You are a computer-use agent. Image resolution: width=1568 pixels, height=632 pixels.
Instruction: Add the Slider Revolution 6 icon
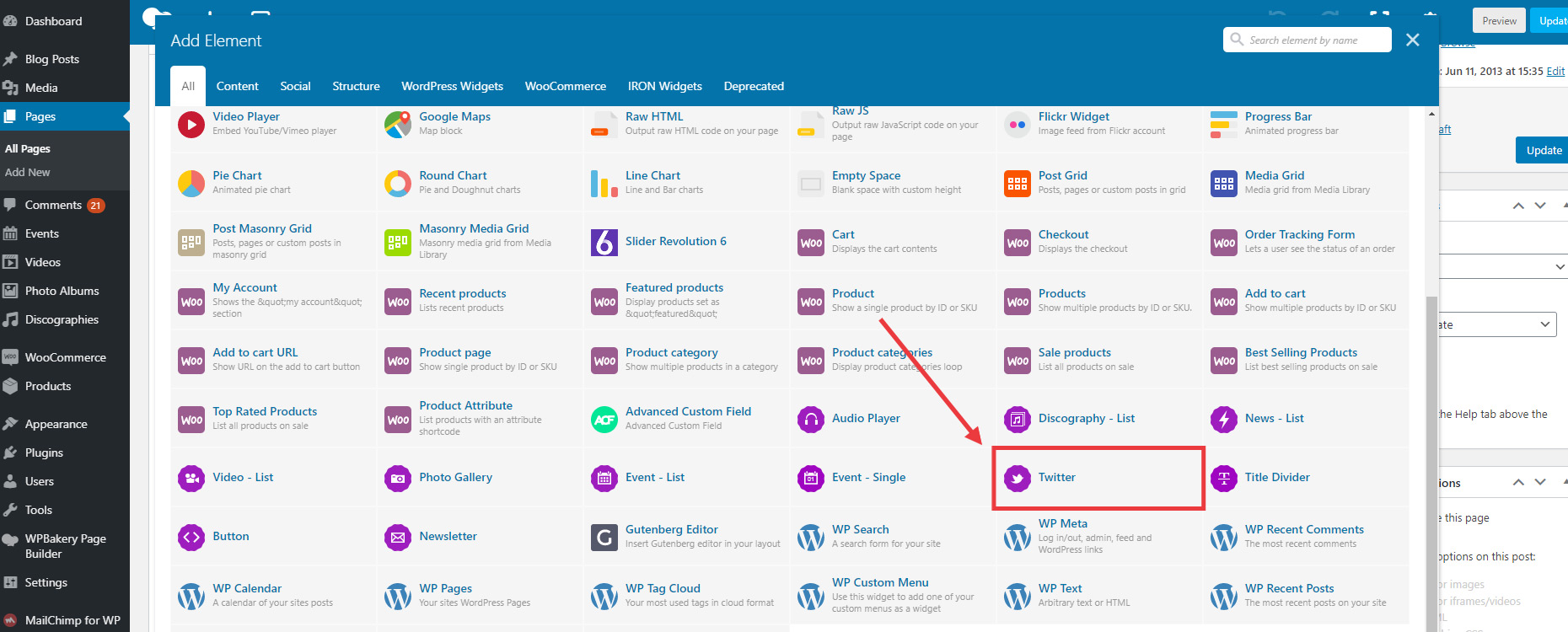[x=604, y=243]
